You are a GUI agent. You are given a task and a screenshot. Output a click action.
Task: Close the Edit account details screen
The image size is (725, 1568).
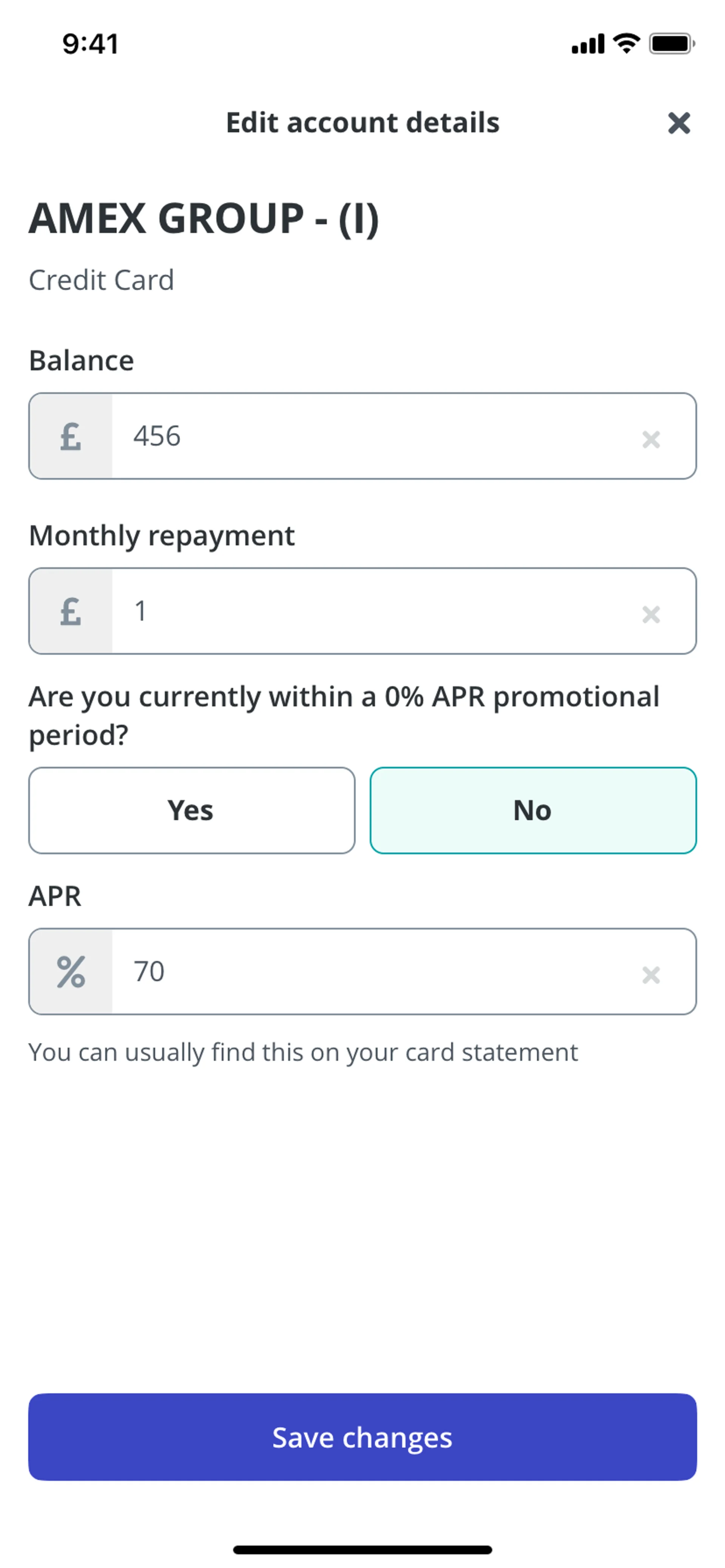[x=679, y=123]
